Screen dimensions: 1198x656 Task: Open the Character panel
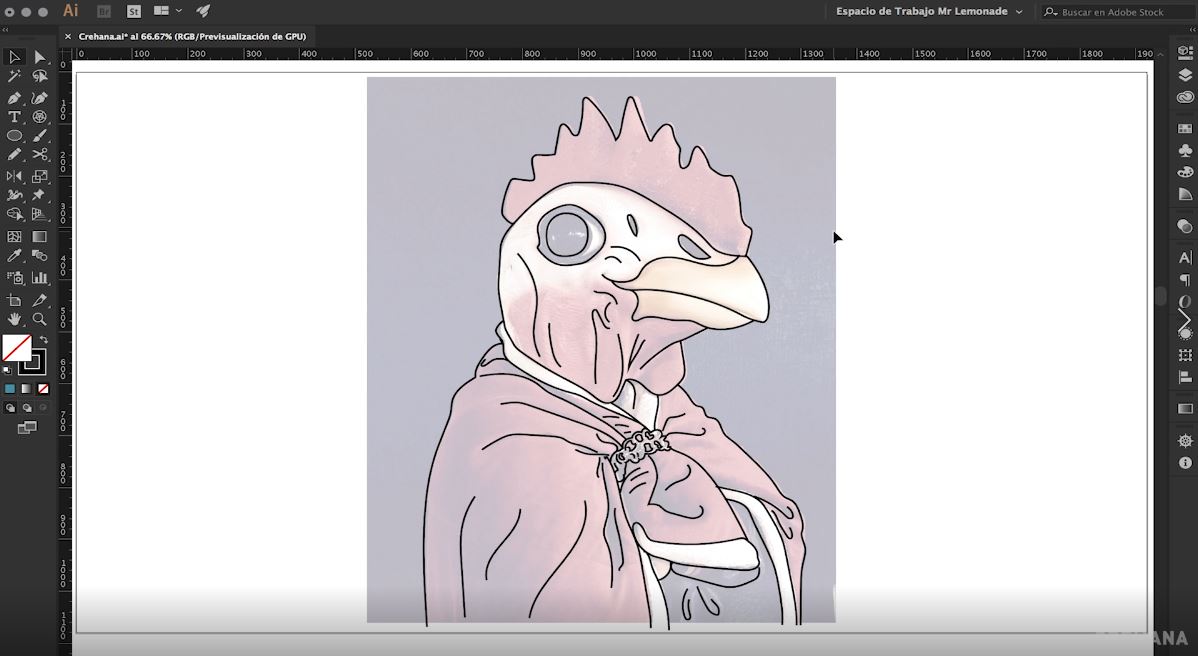1185,257
